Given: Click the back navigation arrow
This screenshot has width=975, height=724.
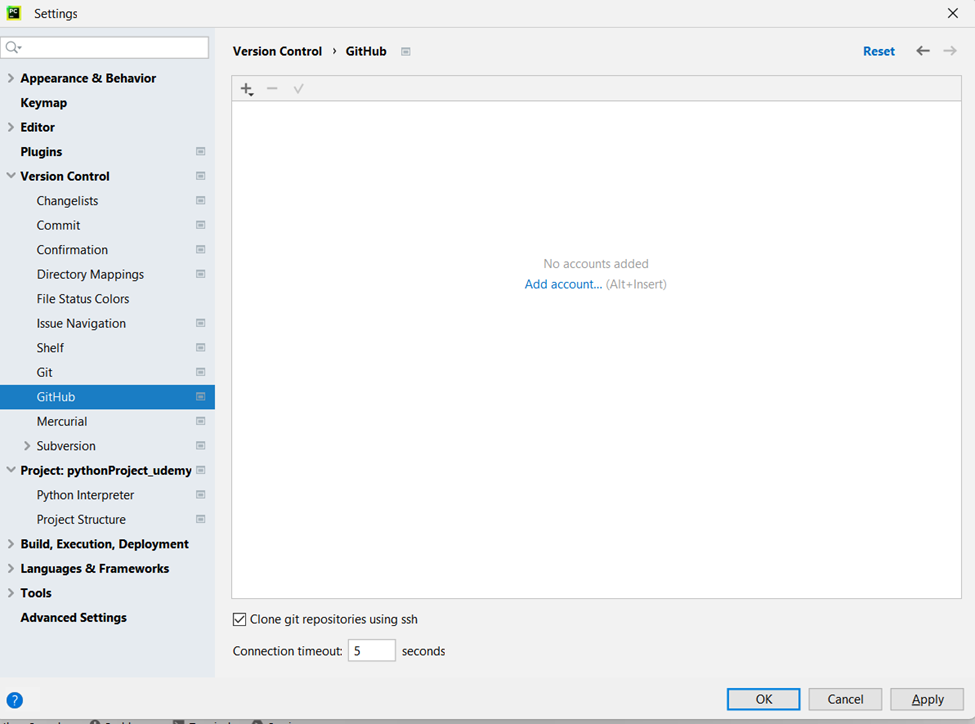Looking at the screenshot, I should [923, 51].
